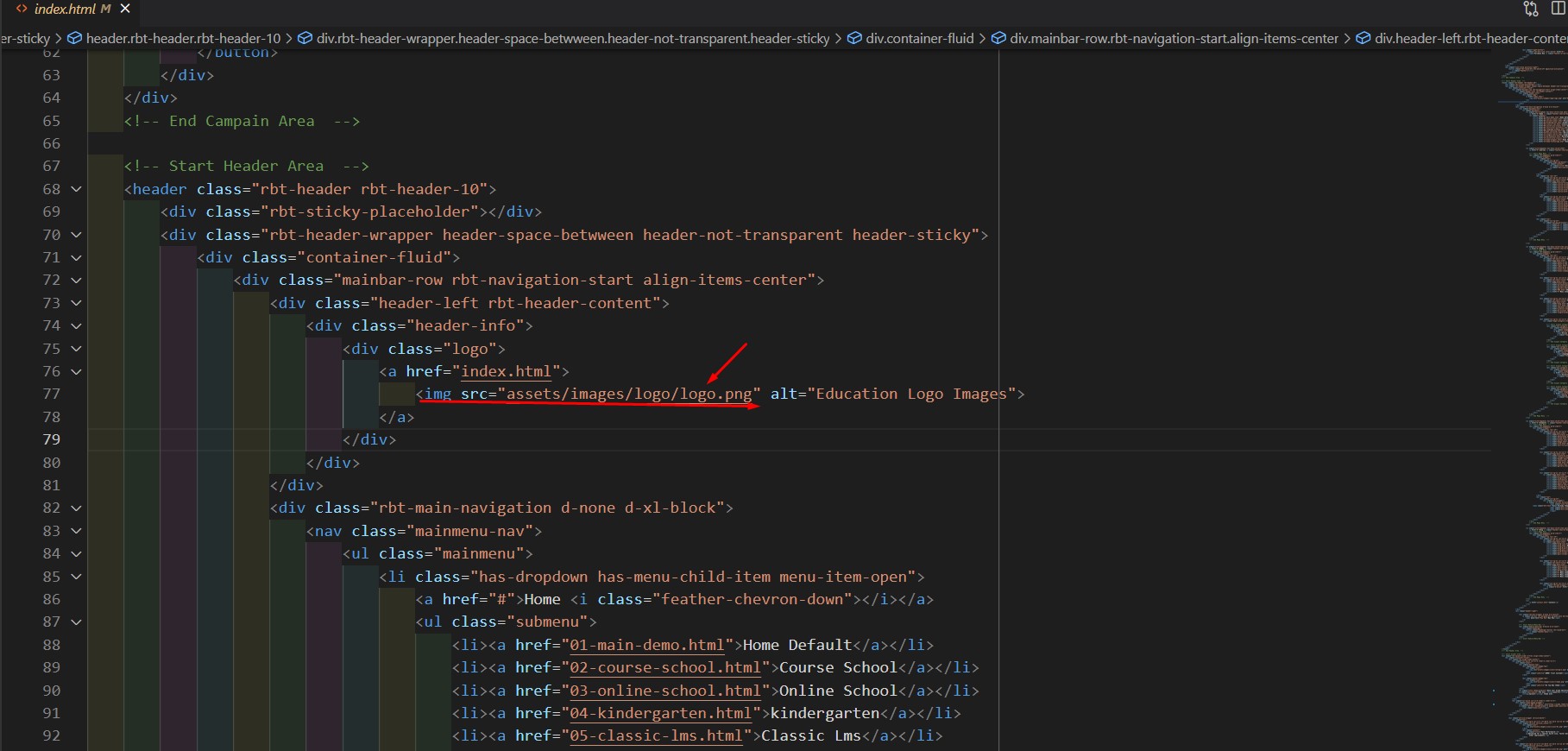Select the index.html tab
Viewport: 1568px width, 751px height.
point(72,9)
